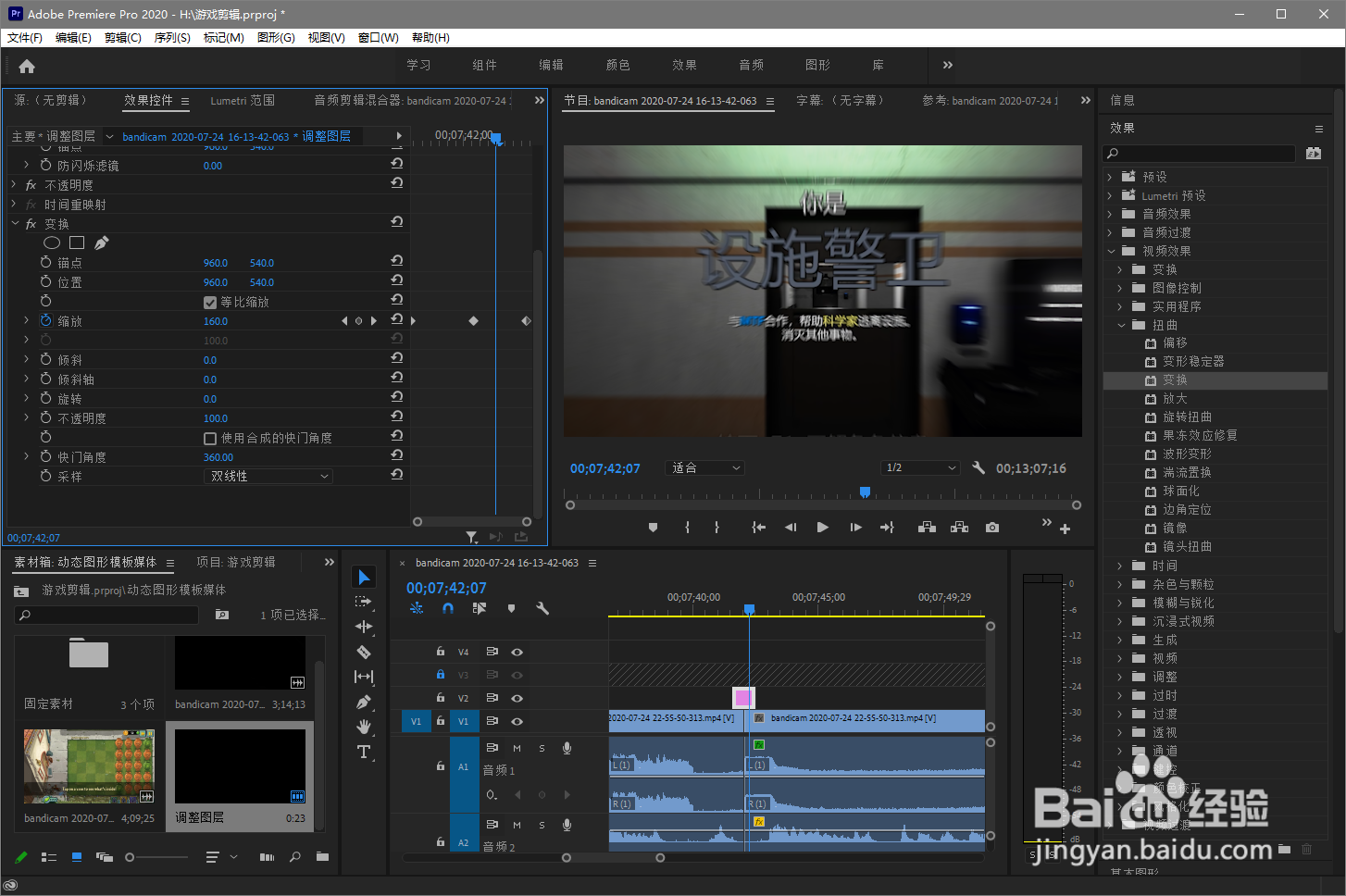Switch to 颜色 workspace
The image size is (1346, 896).
coord(617,65)
